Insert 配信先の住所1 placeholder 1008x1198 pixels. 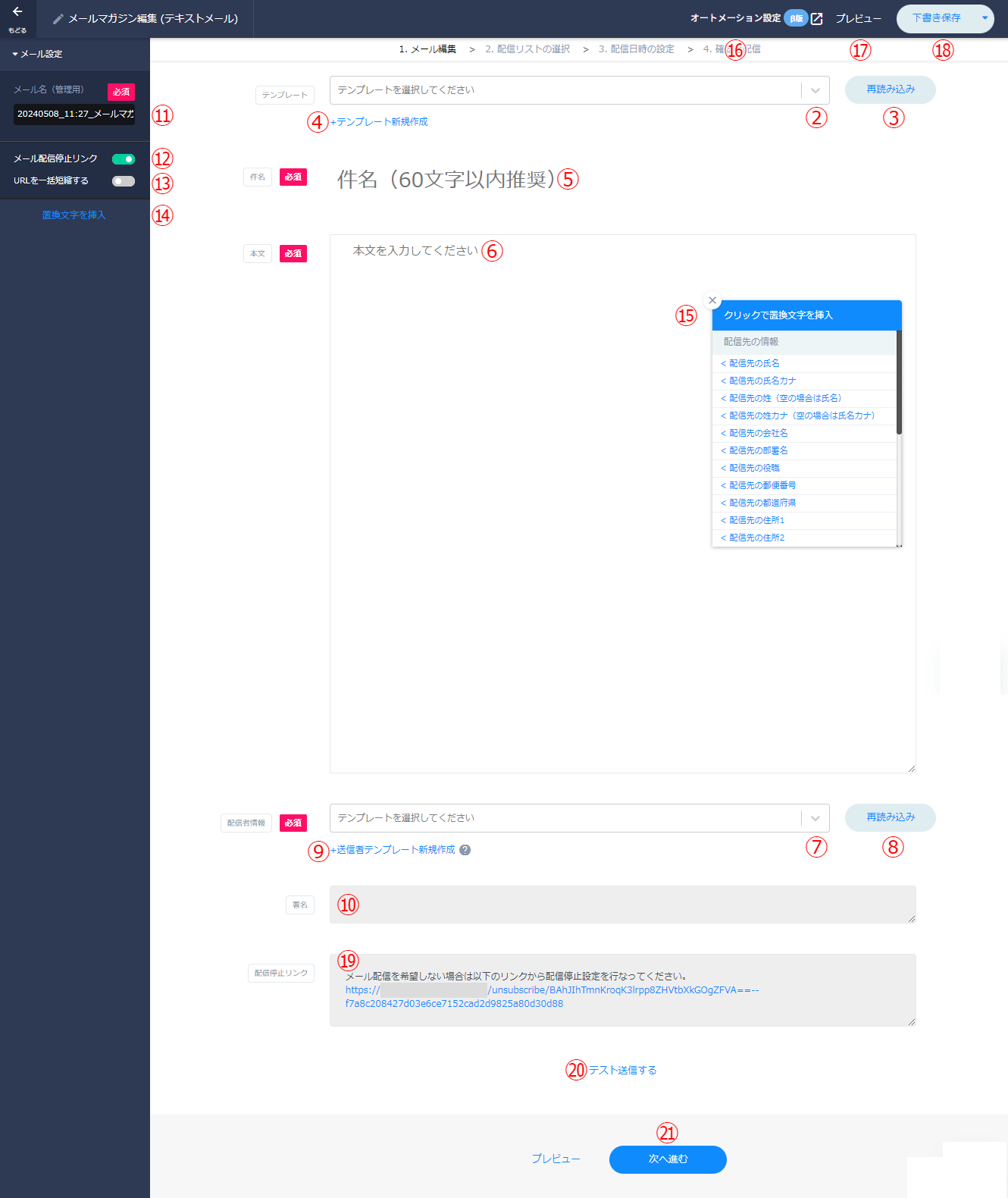pyautogui.click(x=804, y=521)
